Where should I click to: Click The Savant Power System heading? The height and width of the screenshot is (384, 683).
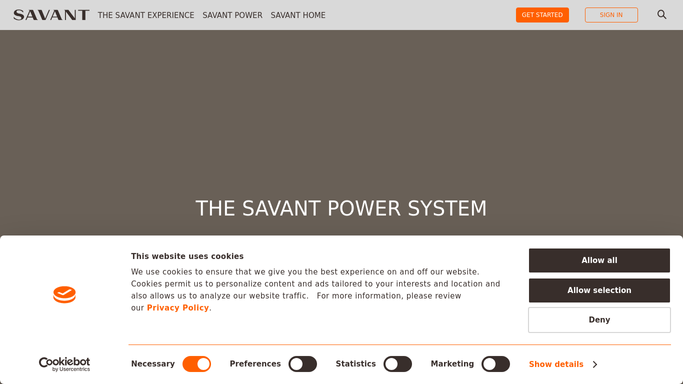tap(341, 209)
